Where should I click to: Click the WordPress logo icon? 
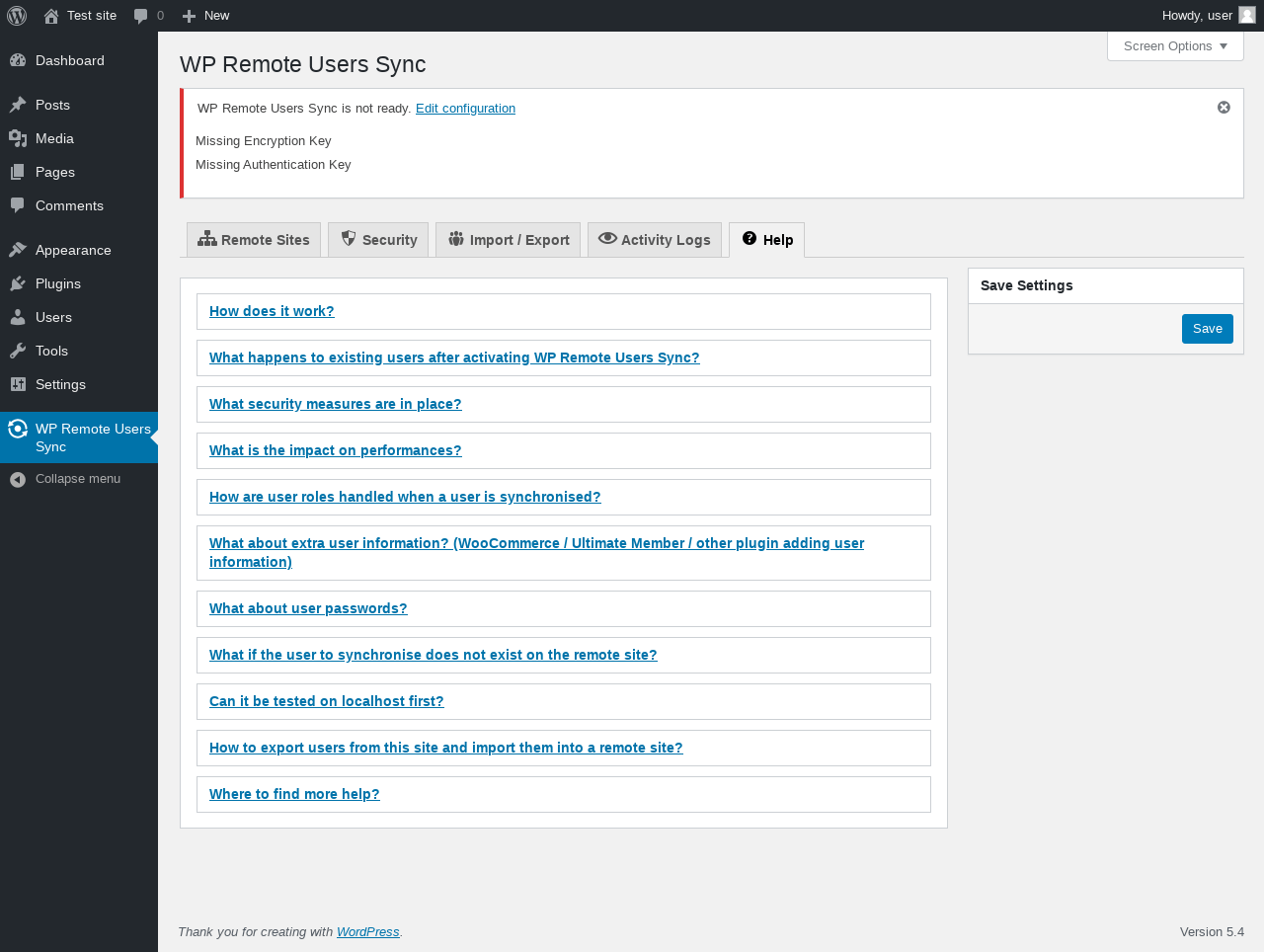(x=17, y=16)
